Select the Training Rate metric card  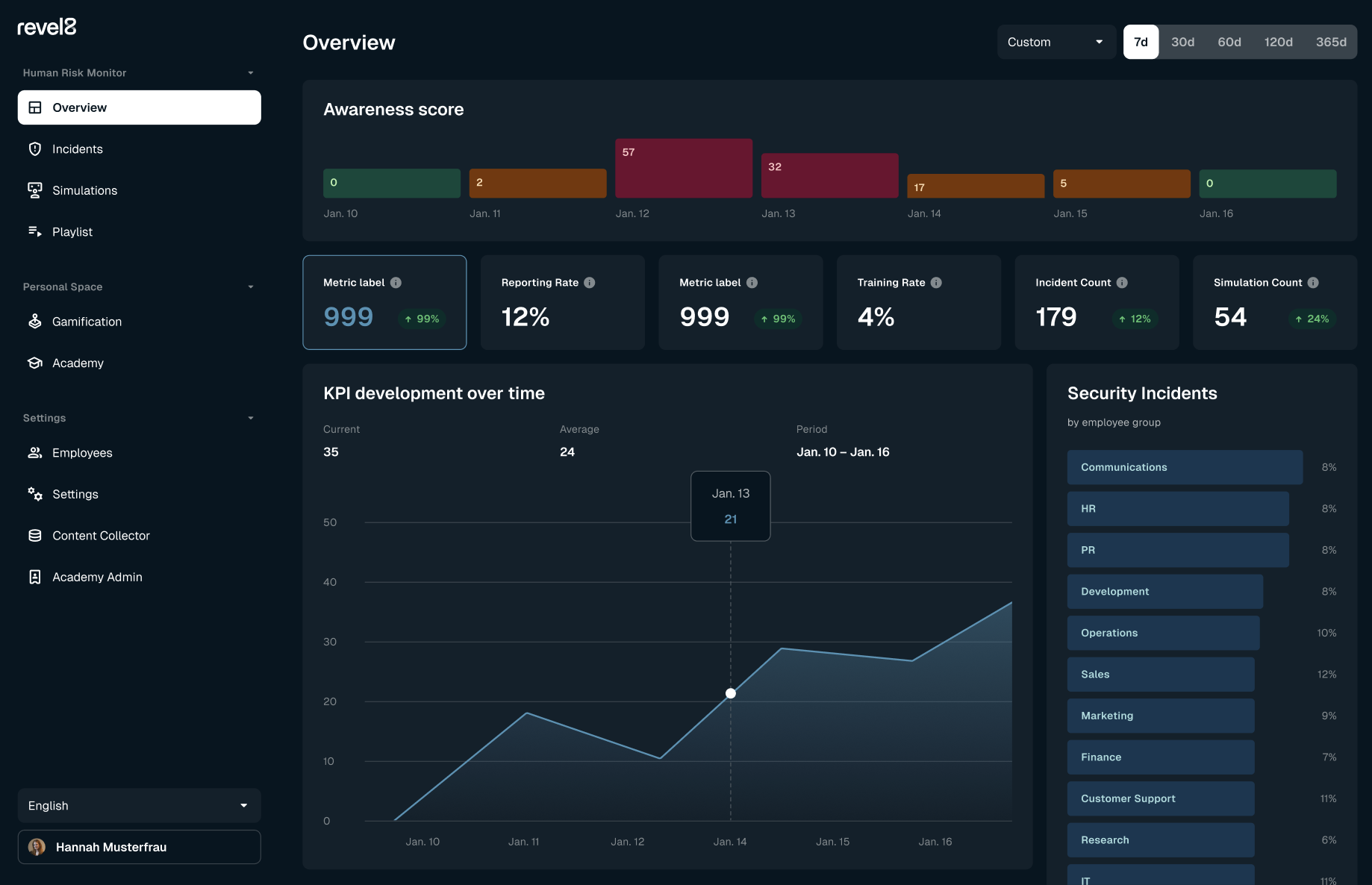click(918, 302)
